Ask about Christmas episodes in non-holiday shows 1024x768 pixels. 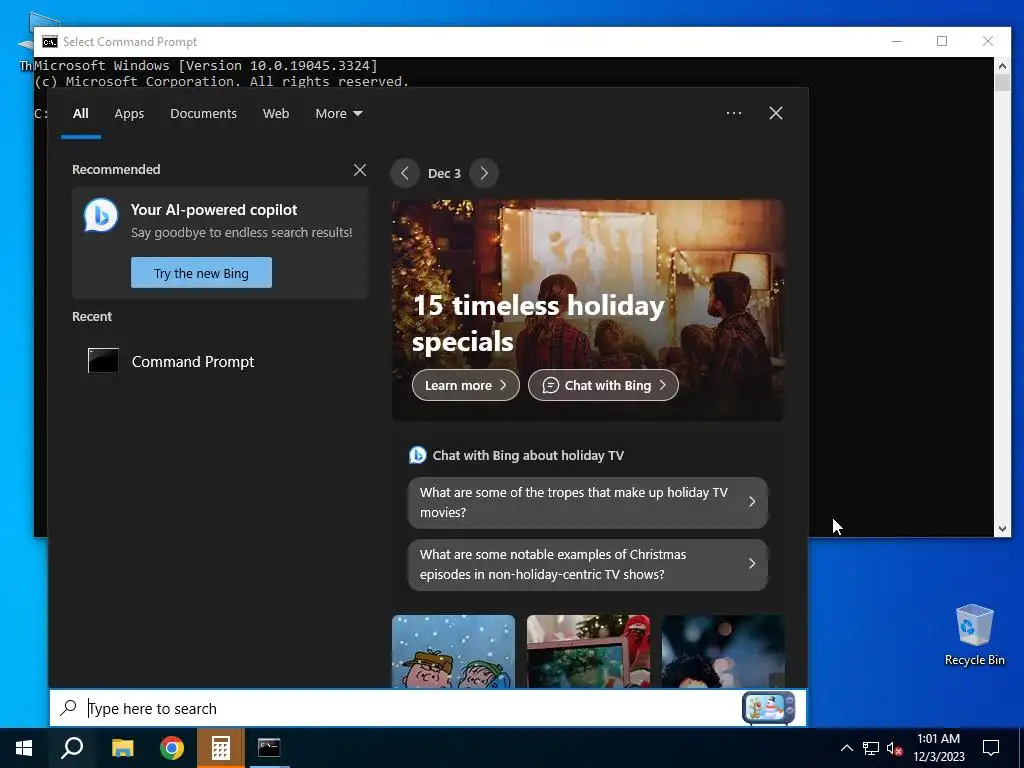[x=588, y=564]
